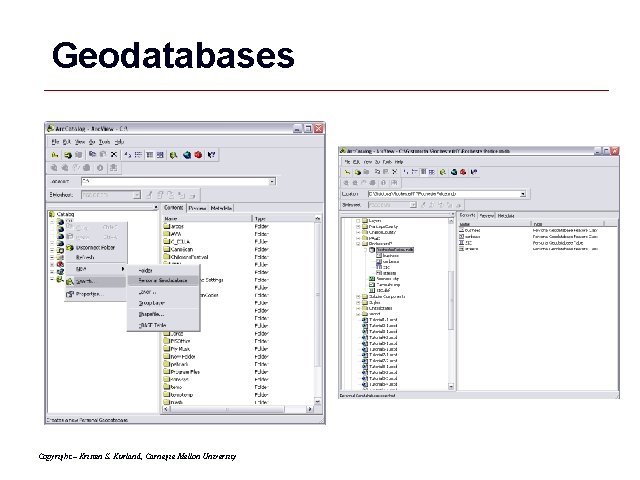Open Location dropdown arrow in left ArcCatalog window
Image resolution: width=640 pixels, height=480 pixels.
pos(272,181)
